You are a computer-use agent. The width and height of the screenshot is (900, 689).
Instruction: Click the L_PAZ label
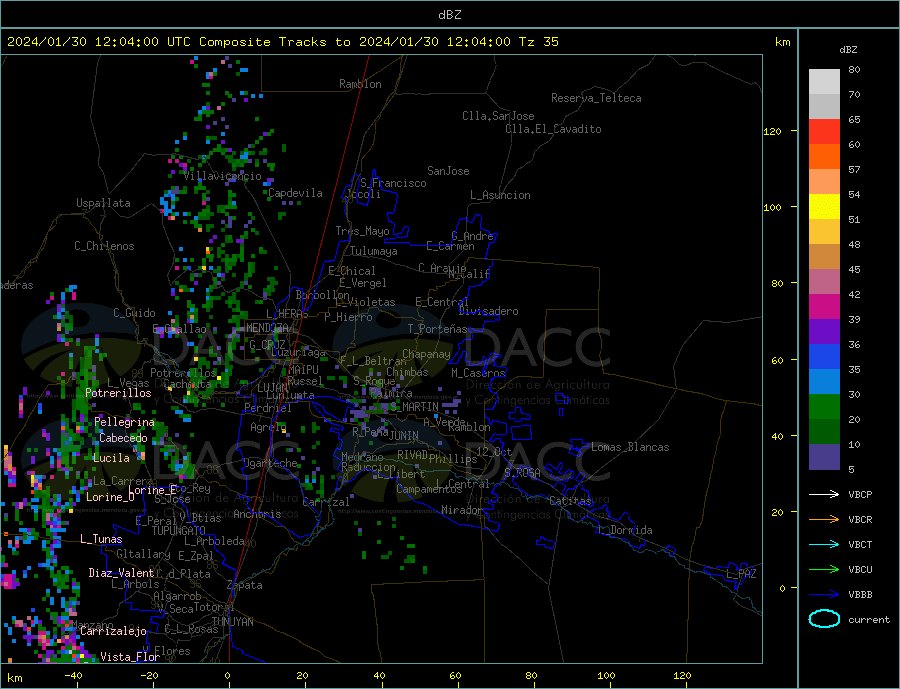[x=741, y=574]
